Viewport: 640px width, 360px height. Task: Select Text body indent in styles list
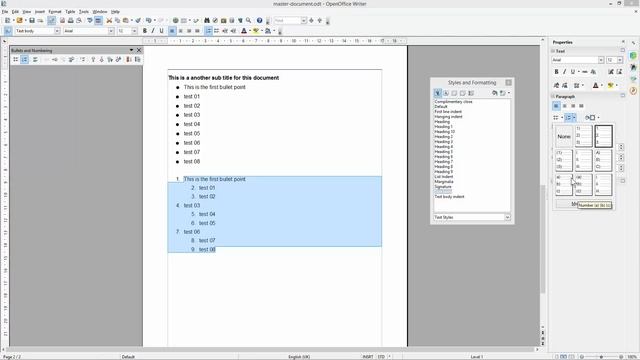click(449, 197)
